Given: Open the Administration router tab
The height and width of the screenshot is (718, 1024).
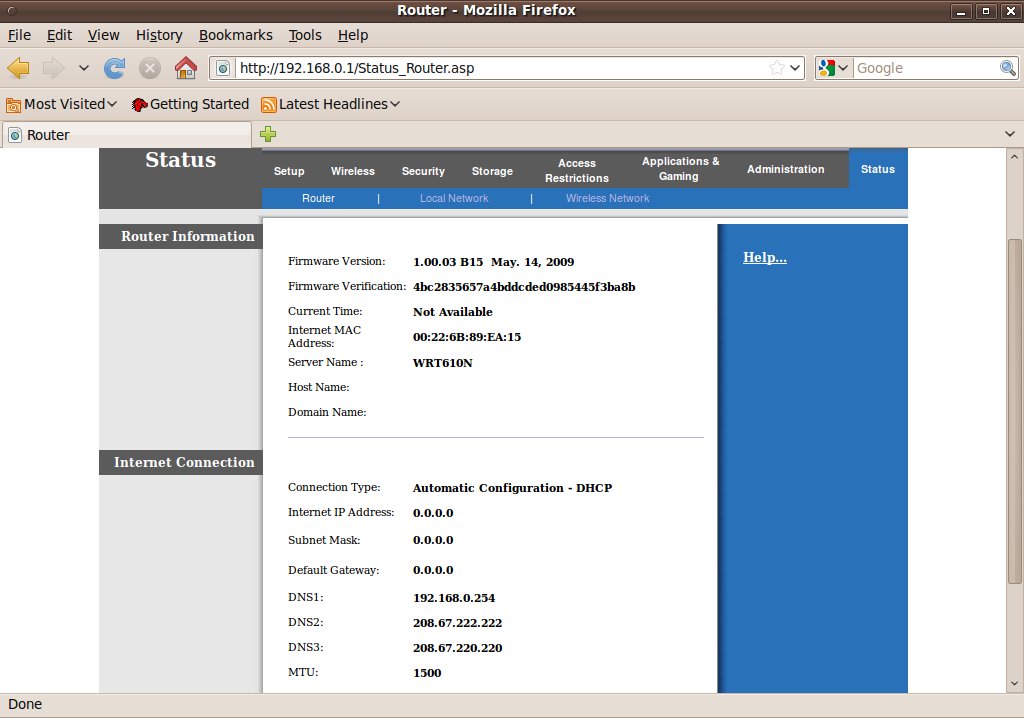Looking at the screenshot, I should click(x=785, y=169).
